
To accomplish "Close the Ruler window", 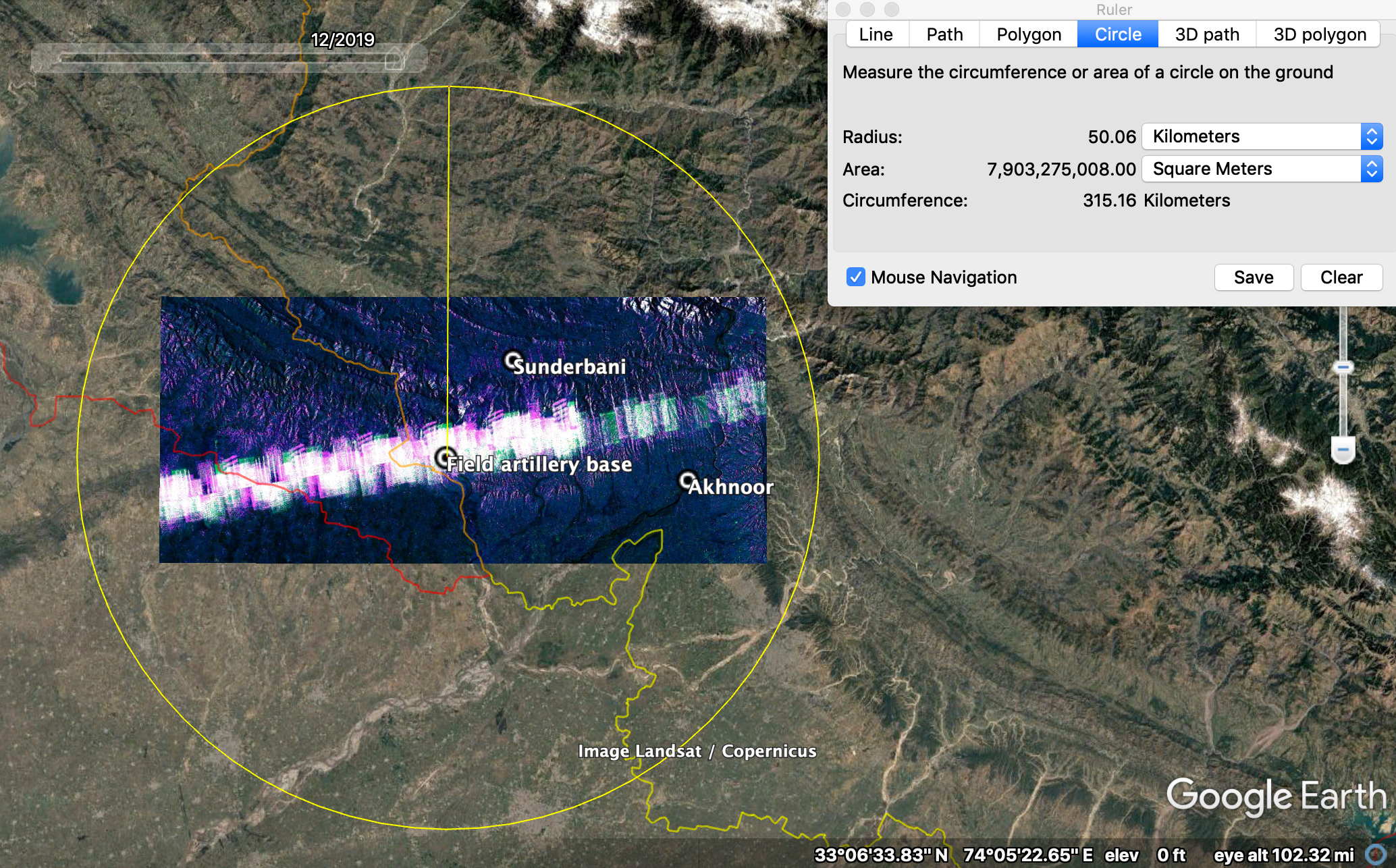I will (x=843, y=9).
